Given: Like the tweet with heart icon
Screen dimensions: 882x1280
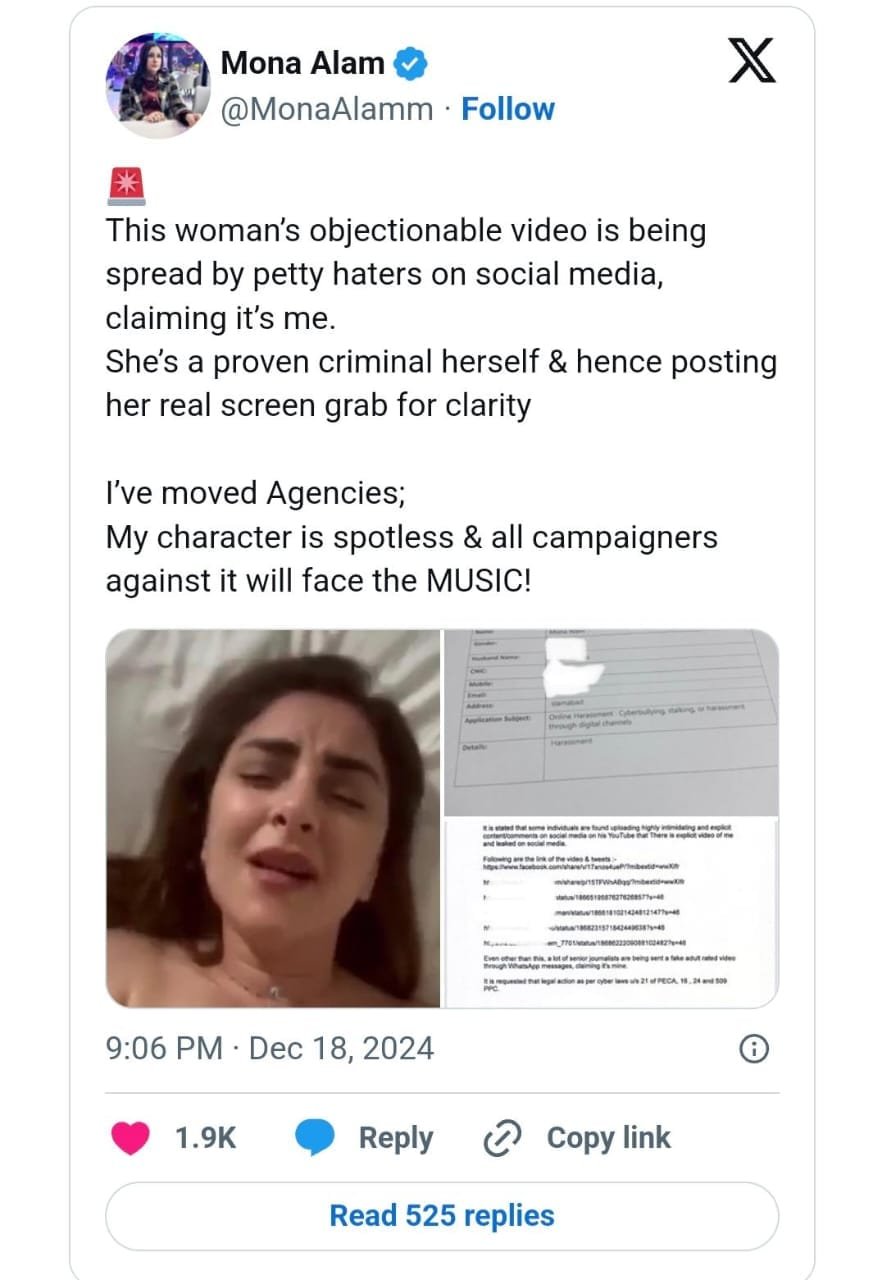Looking at the screenshot, I should [x=129, y=1138].
